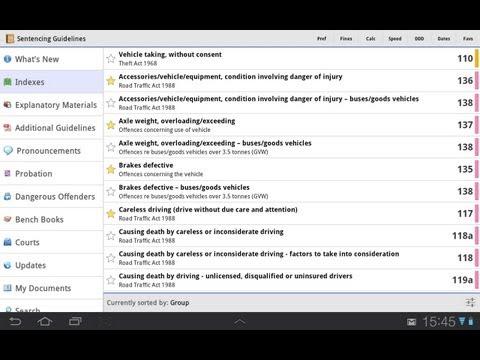Viewport: 480px width, 360px height.
Task: Tap the Android home button
Action: coord(45,322)
